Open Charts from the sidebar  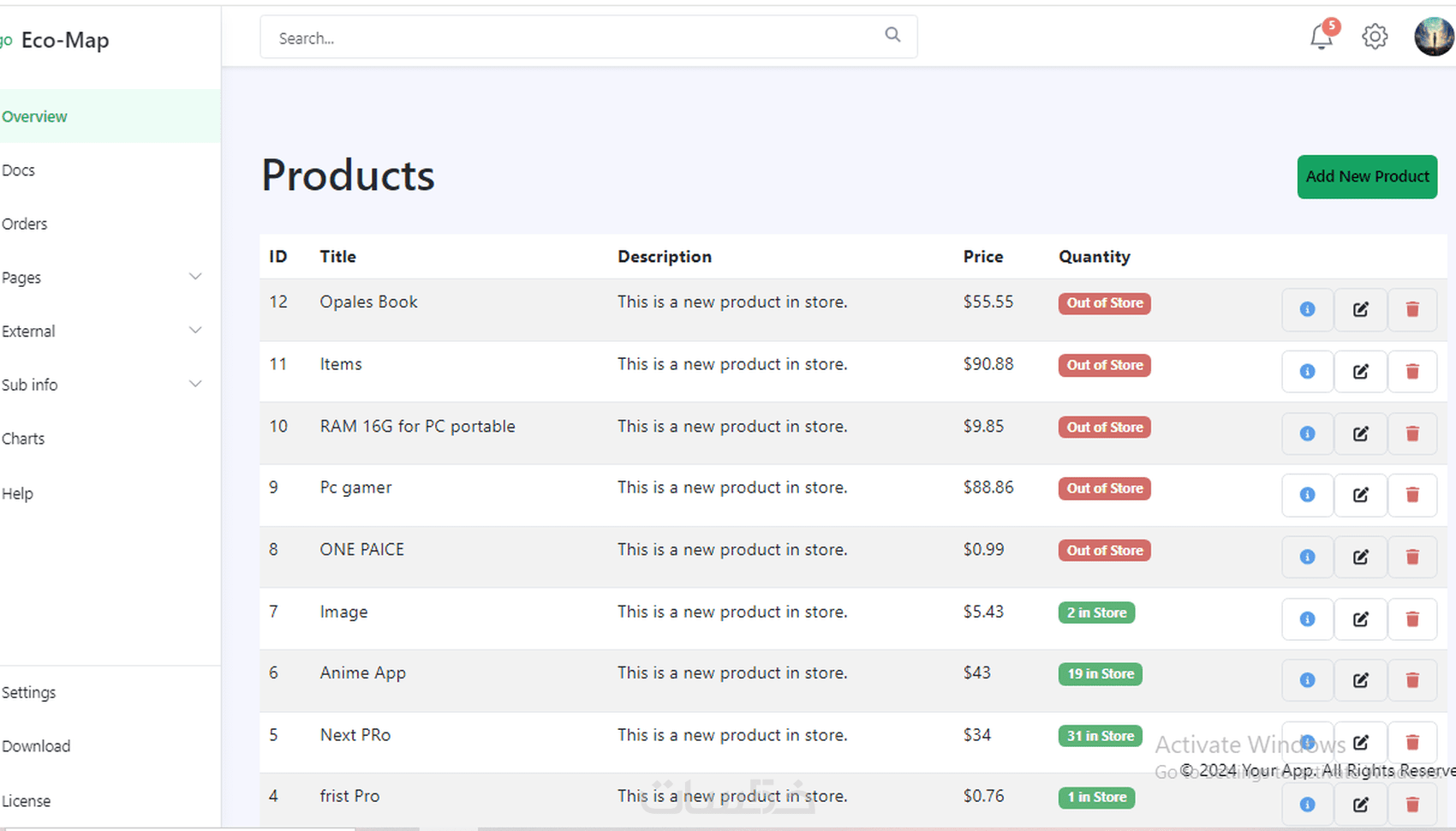[23, 439]
